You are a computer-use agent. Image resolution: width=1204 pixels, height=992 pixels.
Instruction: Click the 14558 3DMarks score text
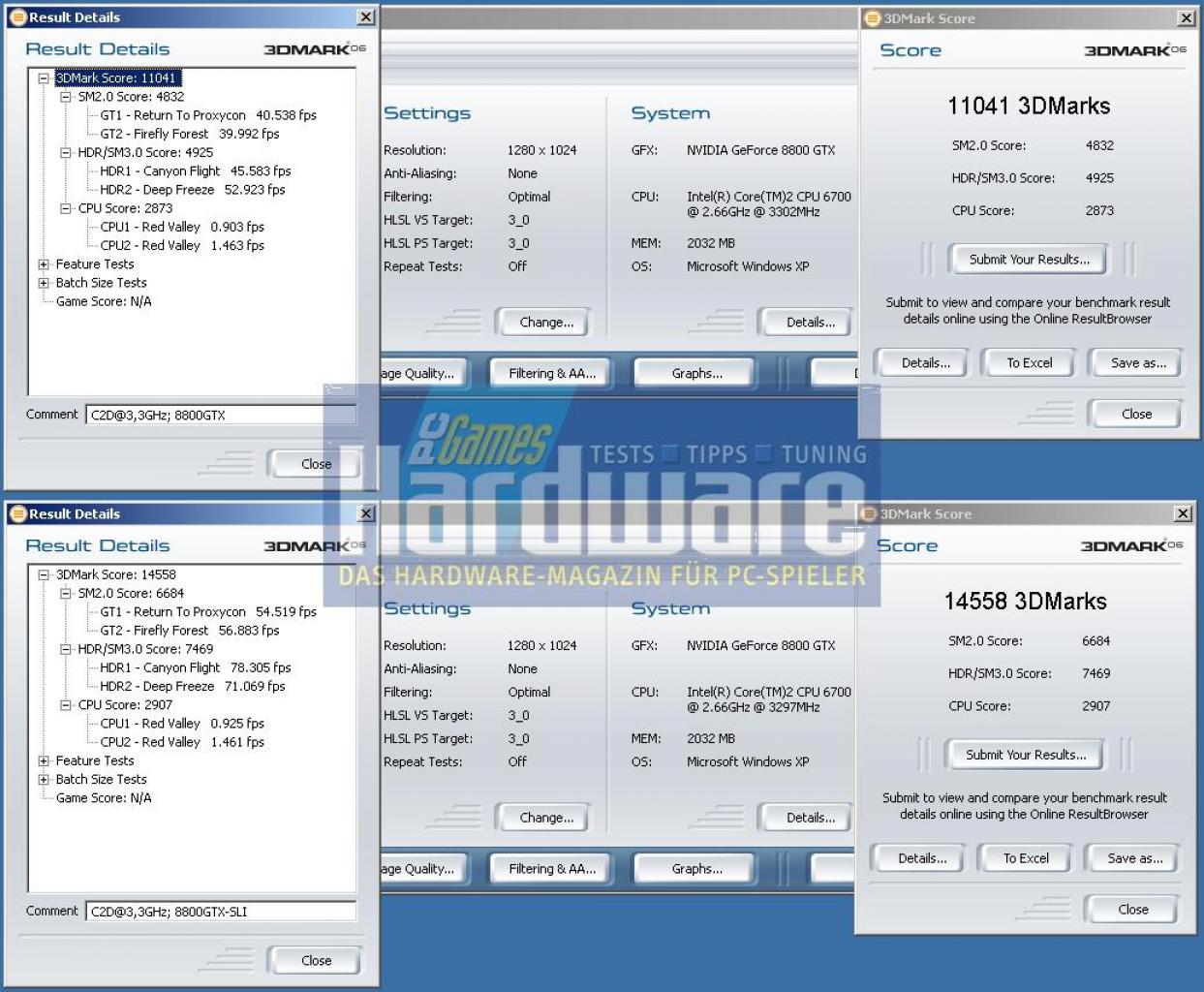(1025, 602)
